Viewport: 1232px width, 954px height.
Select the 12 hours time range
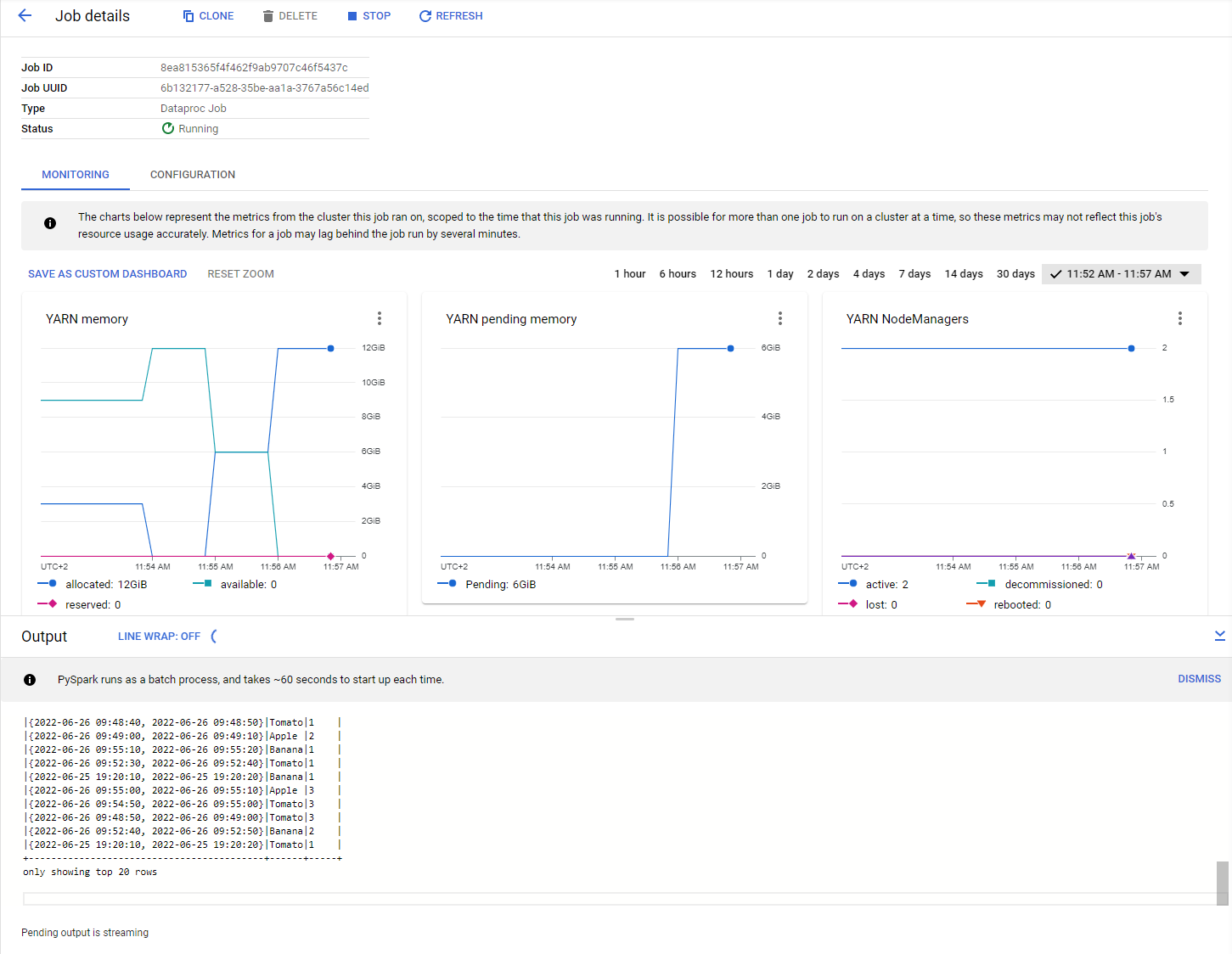pyautogui.click(x=732, y=274)
